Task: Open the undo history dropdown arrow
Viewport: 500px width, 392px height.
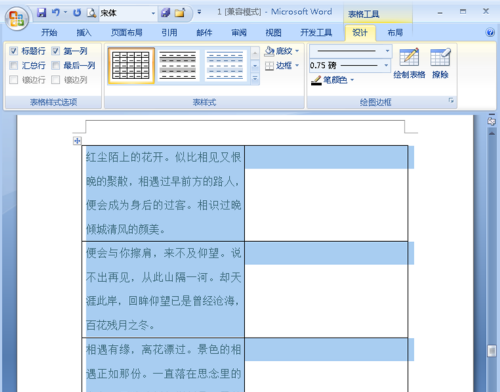Action: pos(65,13)
